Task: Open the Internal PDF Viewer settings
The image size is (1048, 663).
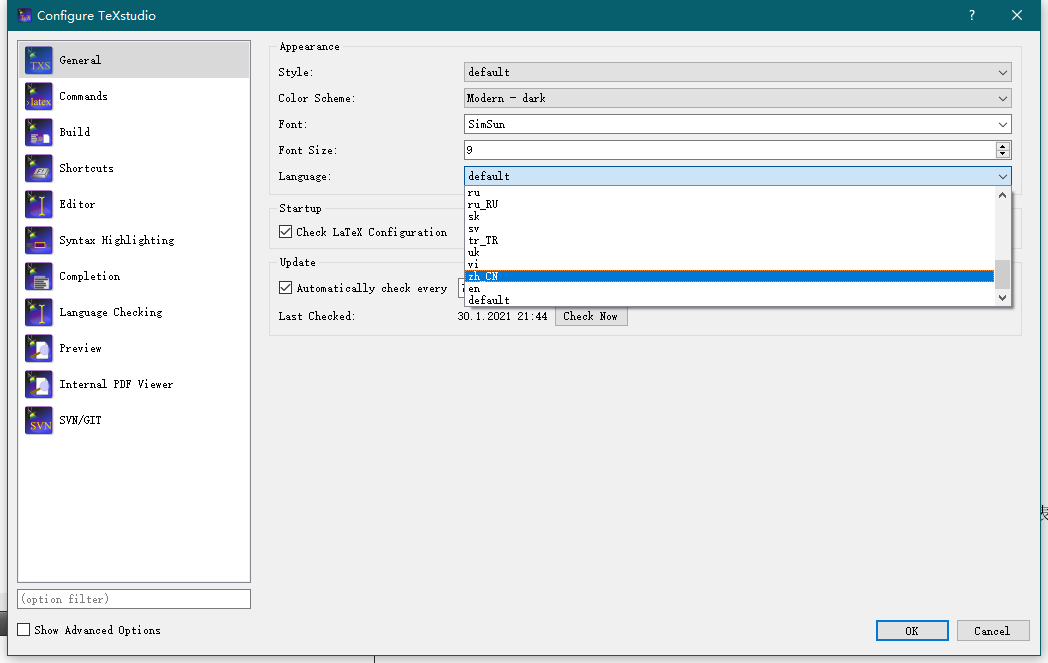Action: coord(115,384)
